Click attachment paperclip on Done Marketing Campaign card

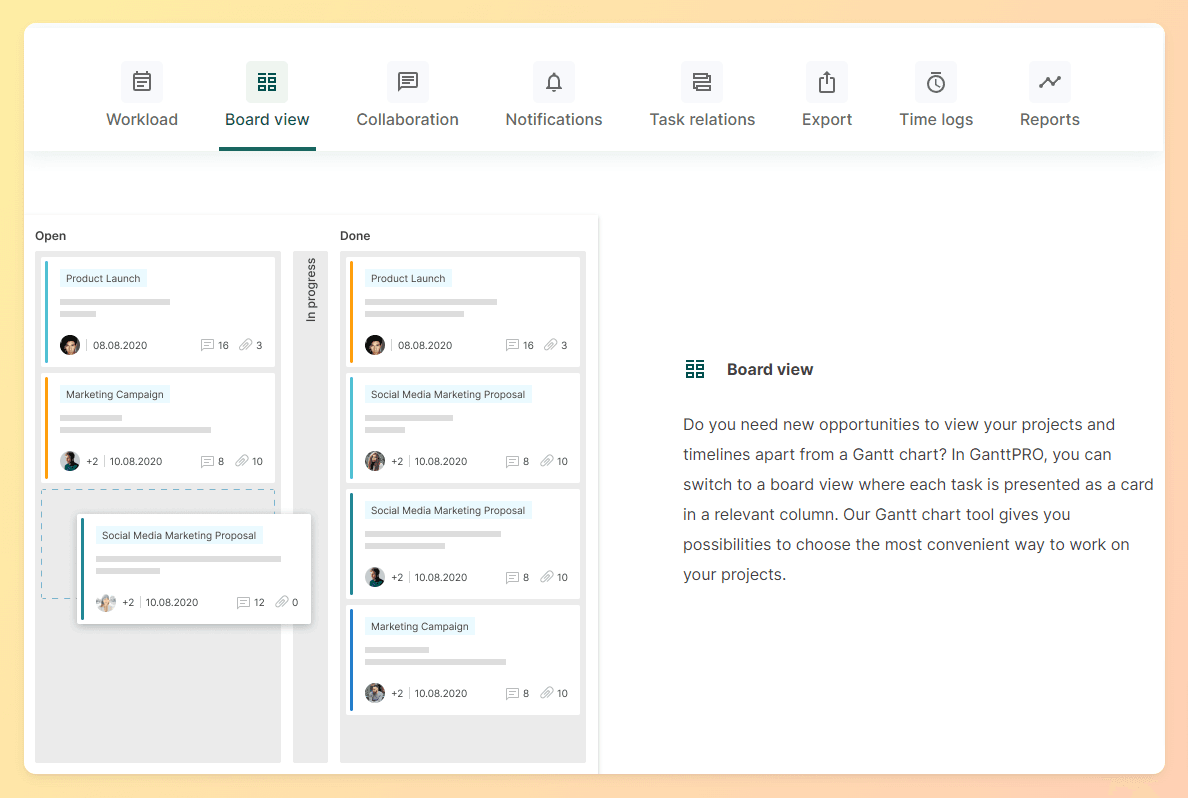pos(547,693)
